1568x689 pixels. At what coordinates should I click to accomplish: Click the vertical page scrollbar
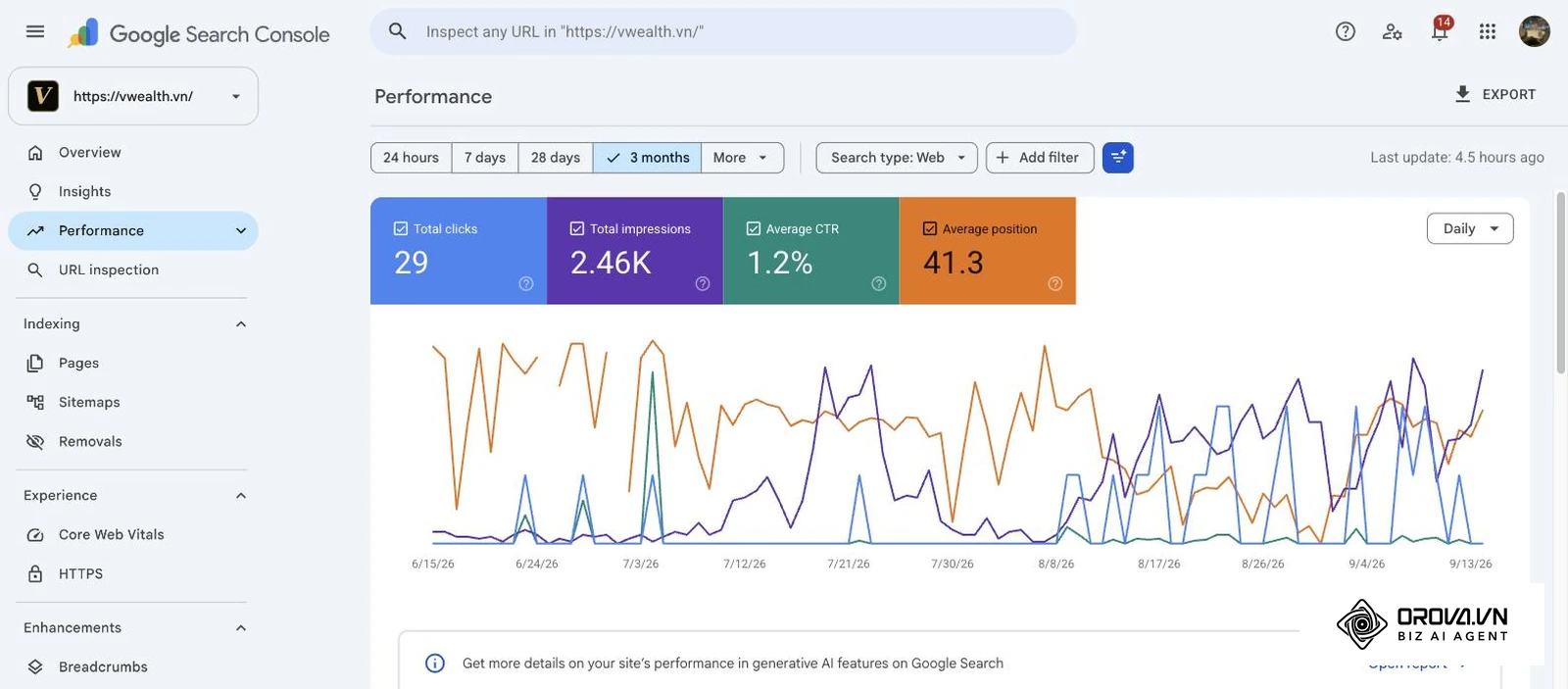click(x=1561, y=282)
